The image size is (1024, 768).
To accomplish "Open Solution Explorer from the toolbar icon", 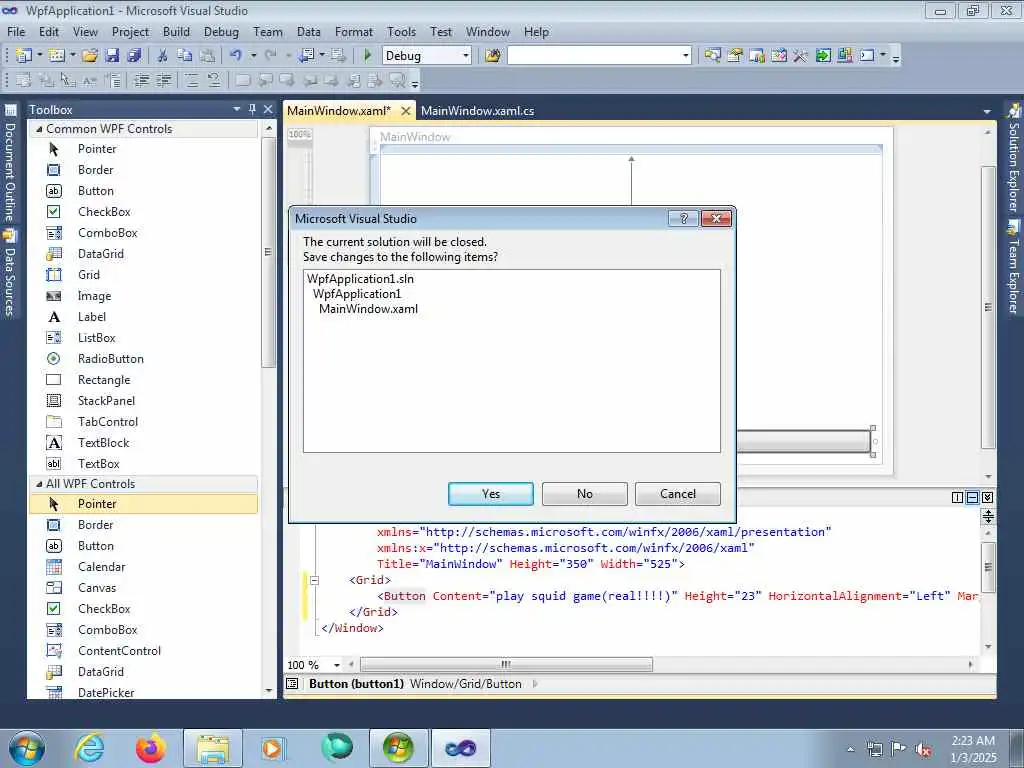I will pos(712,56).
